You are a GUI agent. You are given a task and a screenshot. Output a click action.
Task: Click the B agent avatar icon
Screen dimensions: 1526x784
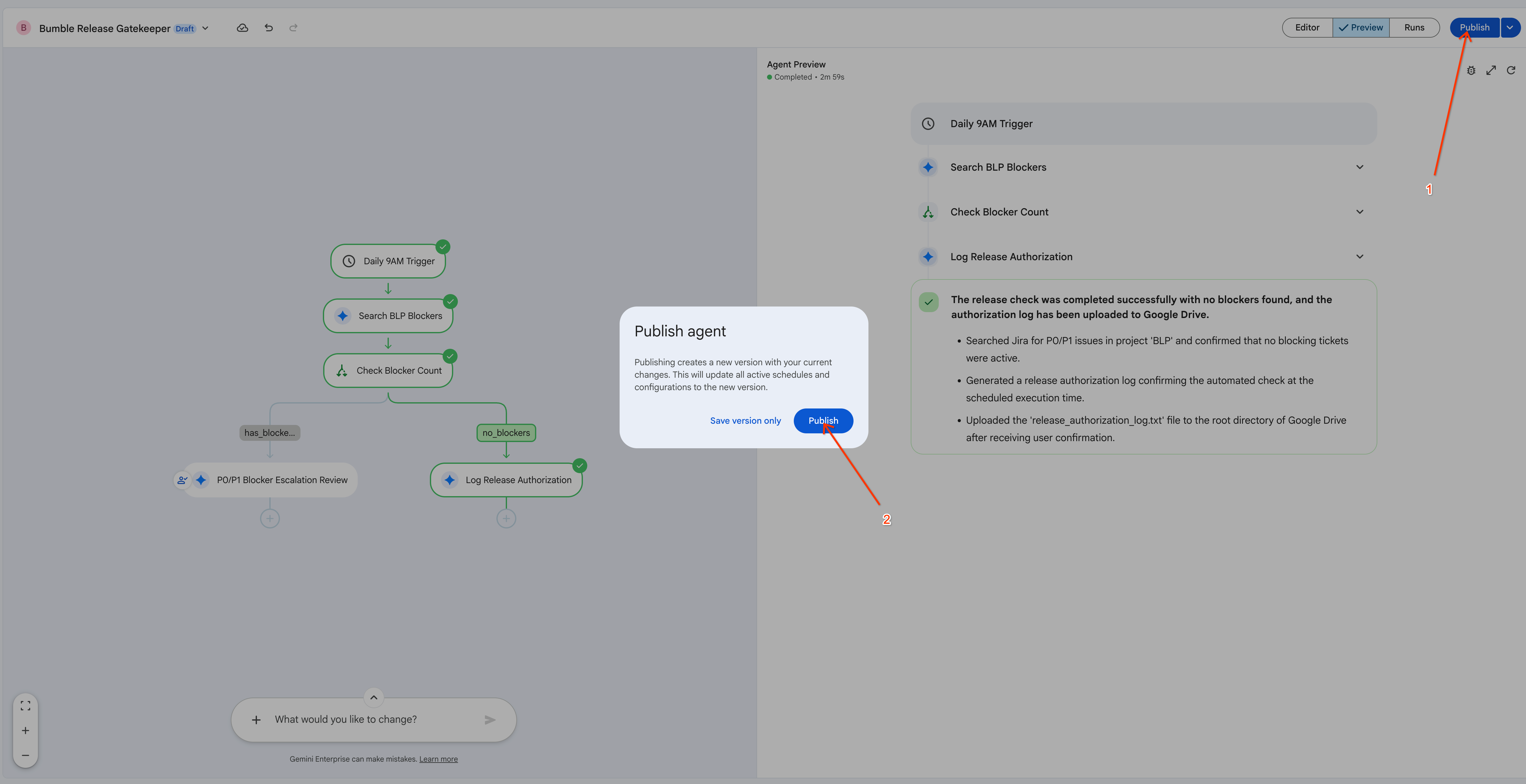tap(24, 28)
